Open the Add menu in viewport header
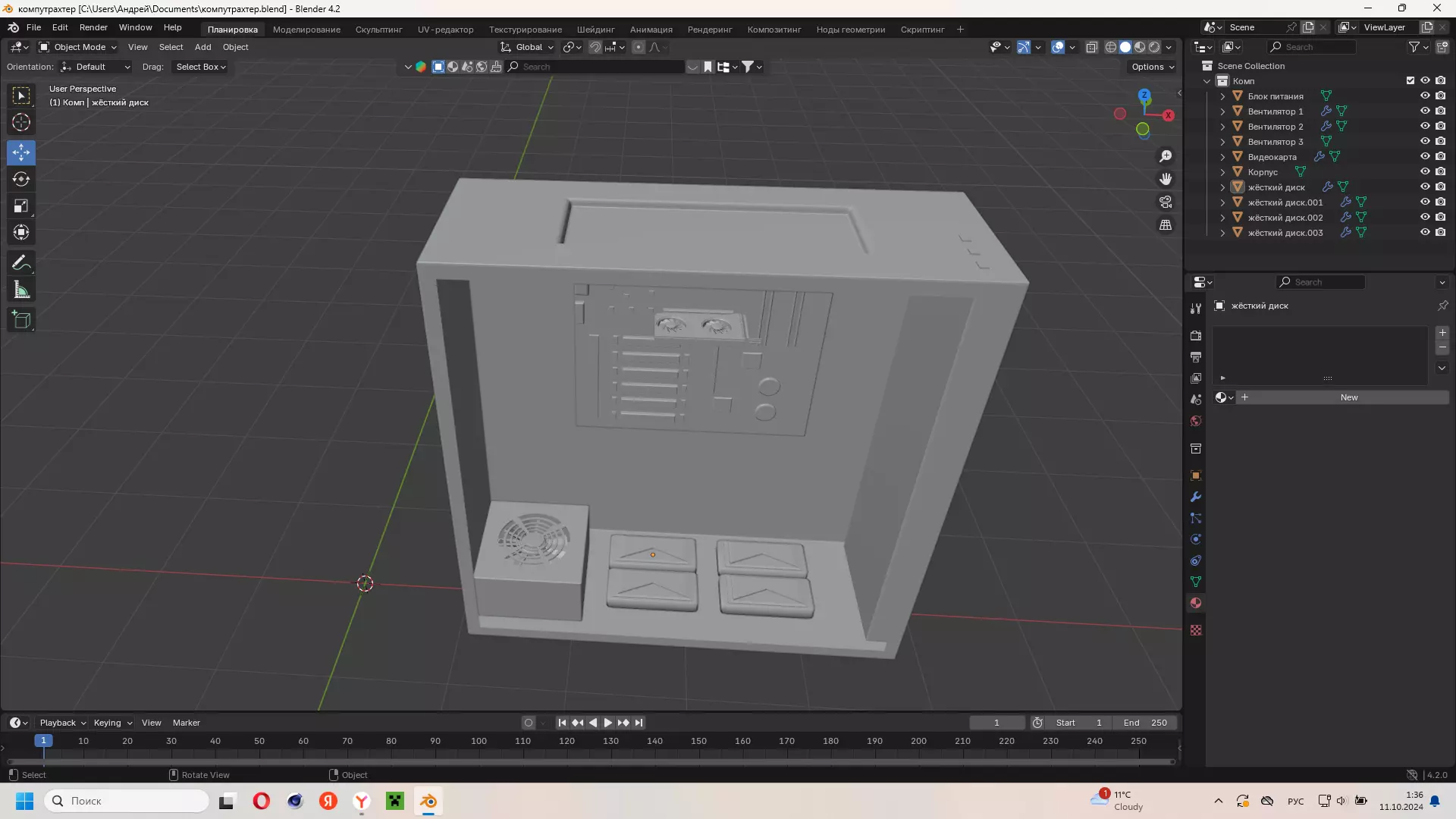Viewport: 1456px width, 819px height. pyautogui.click(x=202, y=47)
